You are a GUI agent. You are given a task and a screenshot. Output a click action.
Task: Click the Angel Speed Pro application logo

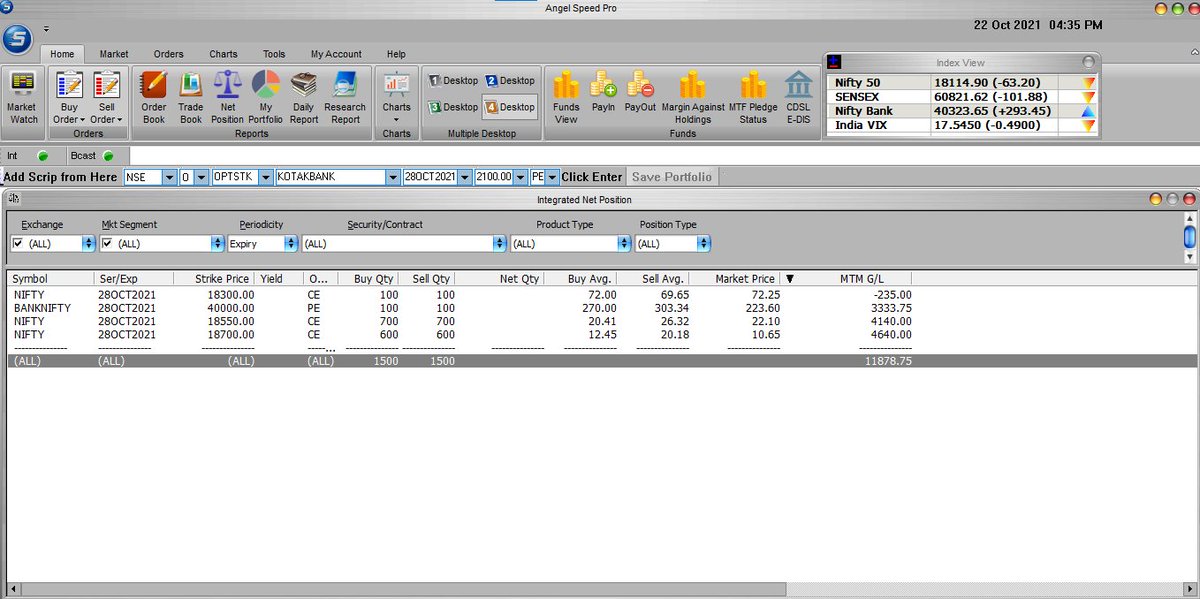(x=17, y=41)
